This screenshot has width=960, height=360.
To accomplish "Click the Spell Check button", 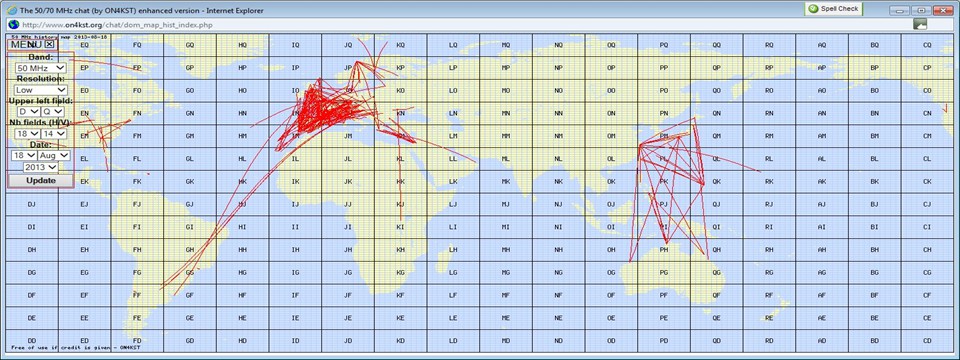I will coord(833,9).
